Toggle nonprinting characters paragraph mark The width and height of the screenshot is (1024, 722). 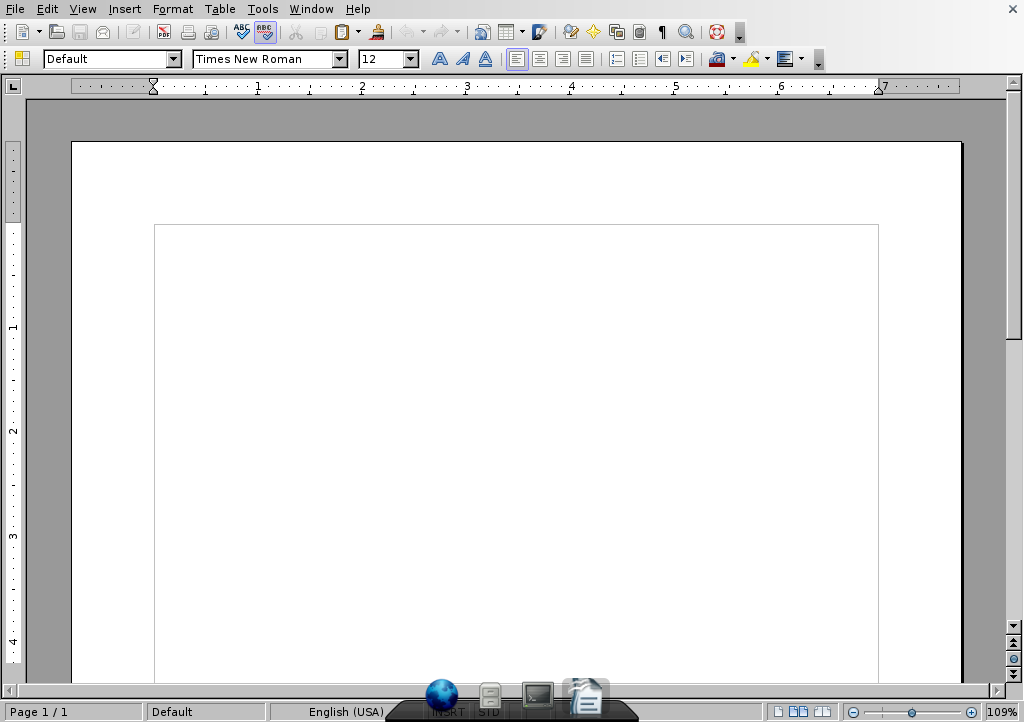662,32
